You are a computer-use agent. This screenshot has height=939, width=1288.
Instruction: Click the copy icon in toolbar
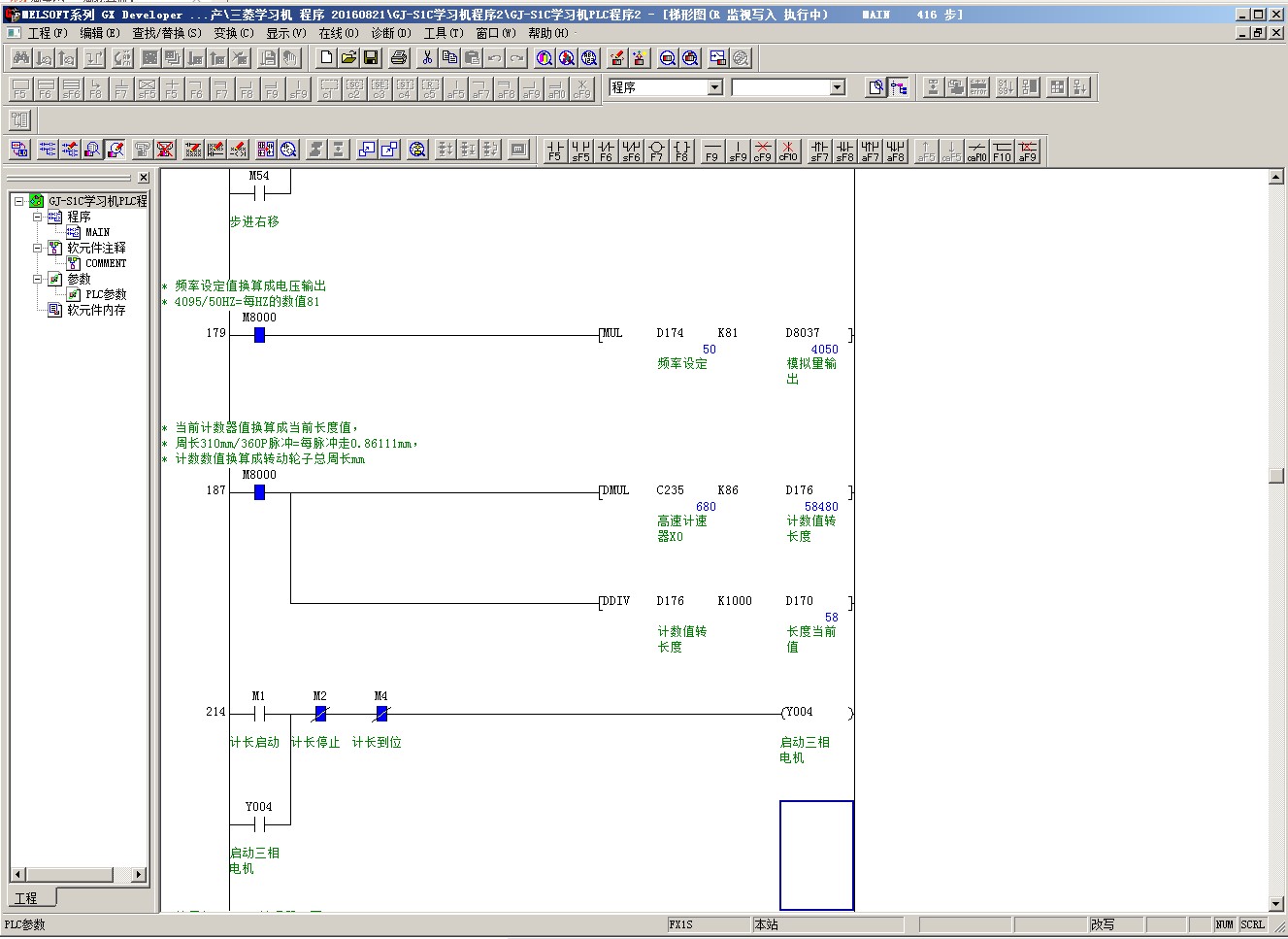click(449, 58)
